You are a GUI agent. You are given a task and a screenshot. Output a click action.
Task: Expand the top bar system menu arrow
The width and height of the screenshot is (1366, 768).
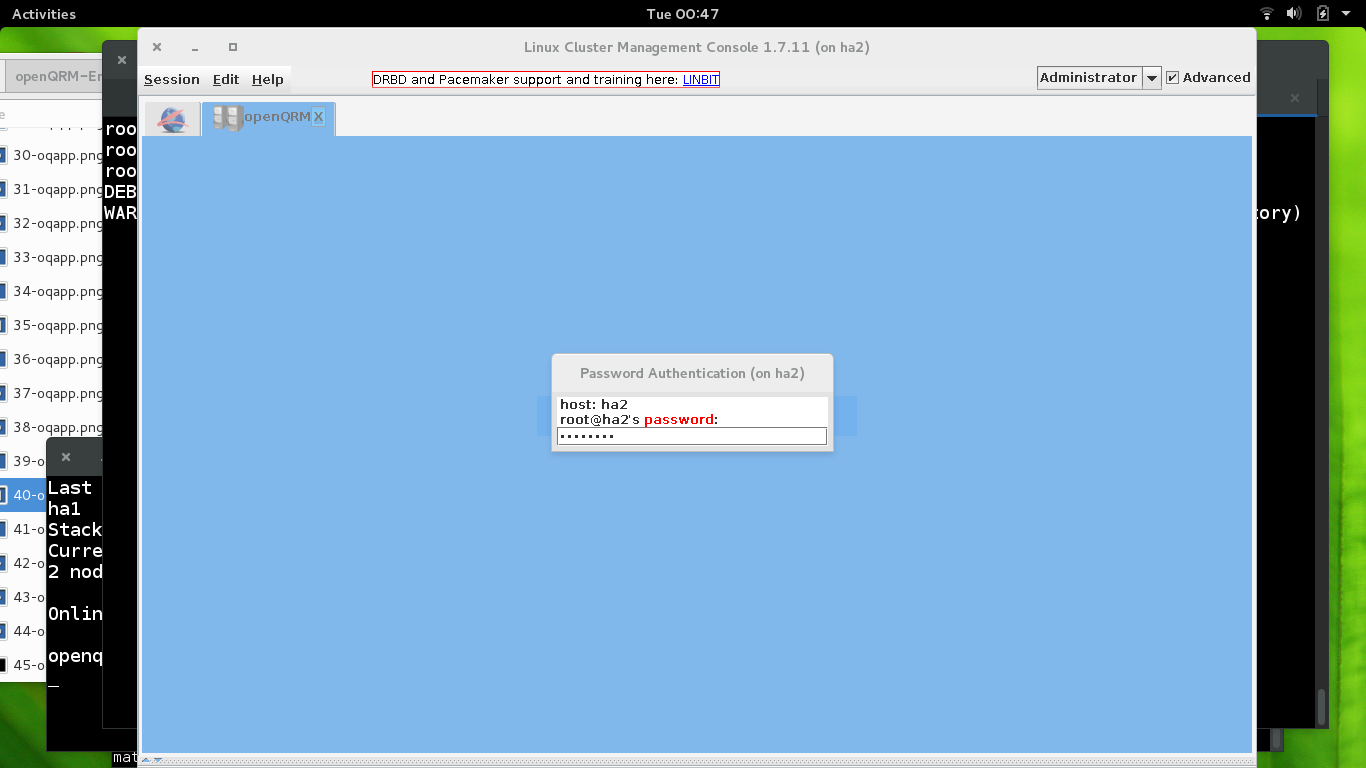(1346, 14)
